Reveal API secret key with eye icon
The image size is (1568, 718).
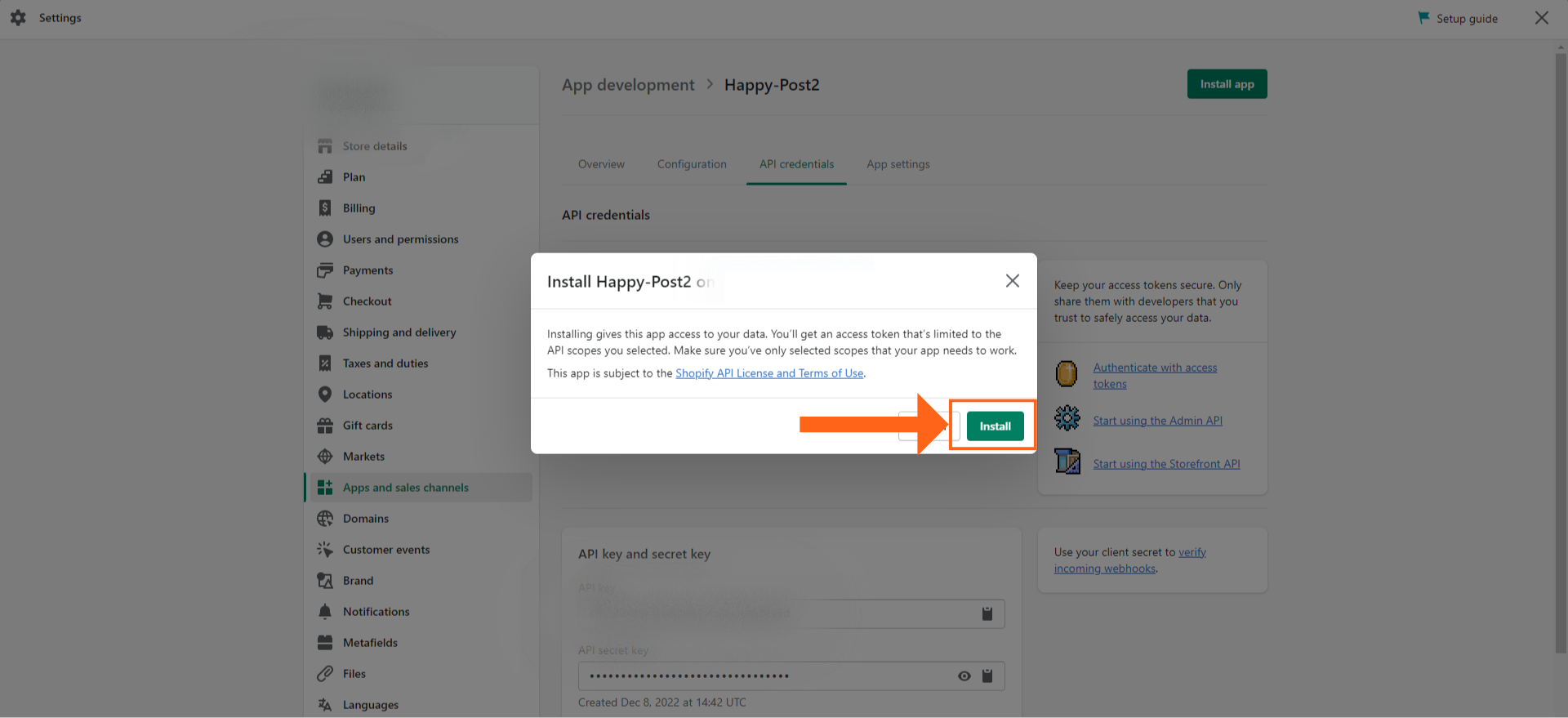[964, 676]
